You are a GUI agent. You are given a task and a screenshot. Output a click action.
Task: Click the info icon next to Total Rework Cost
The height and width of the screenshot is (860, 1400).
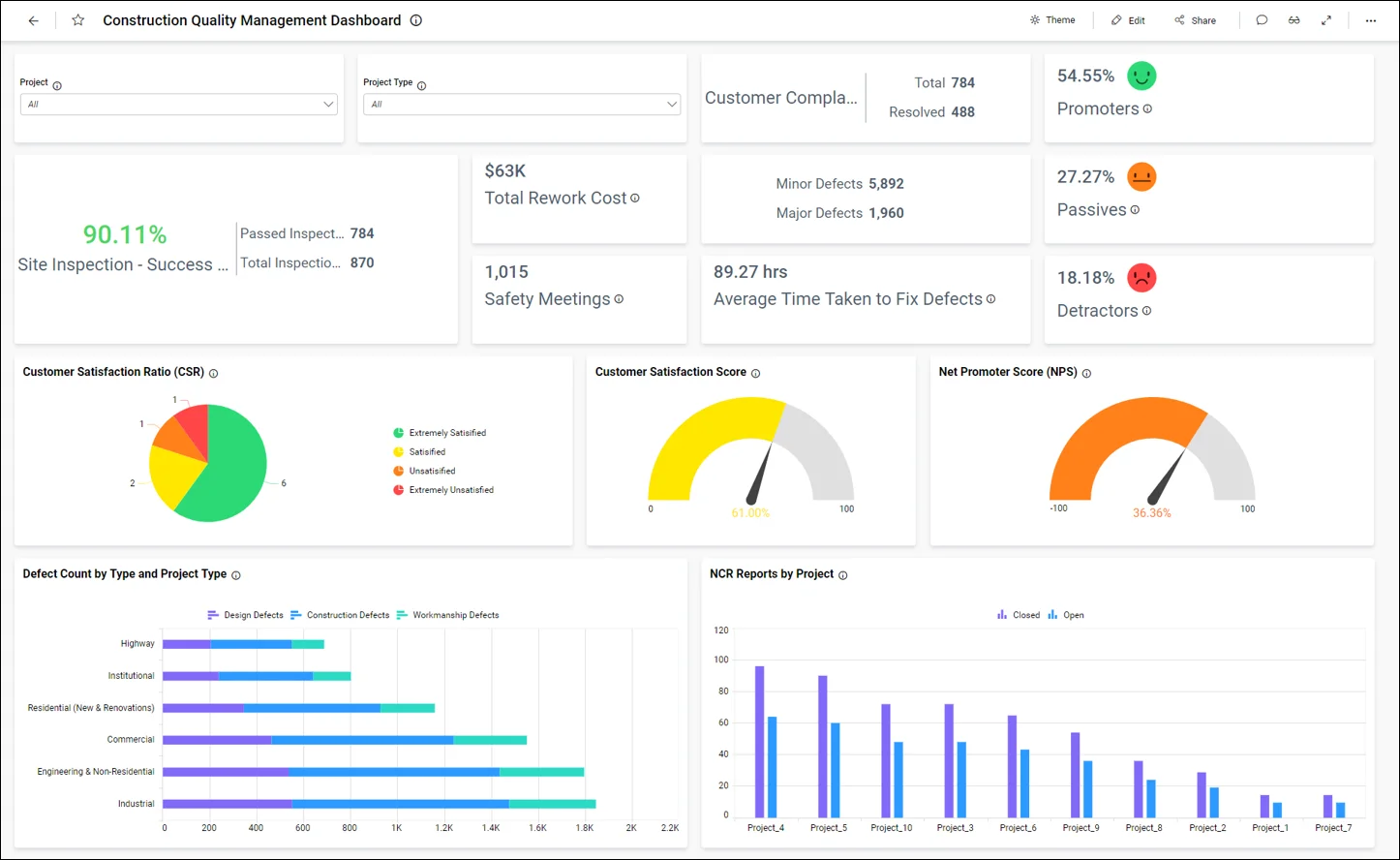click(635, 199)
